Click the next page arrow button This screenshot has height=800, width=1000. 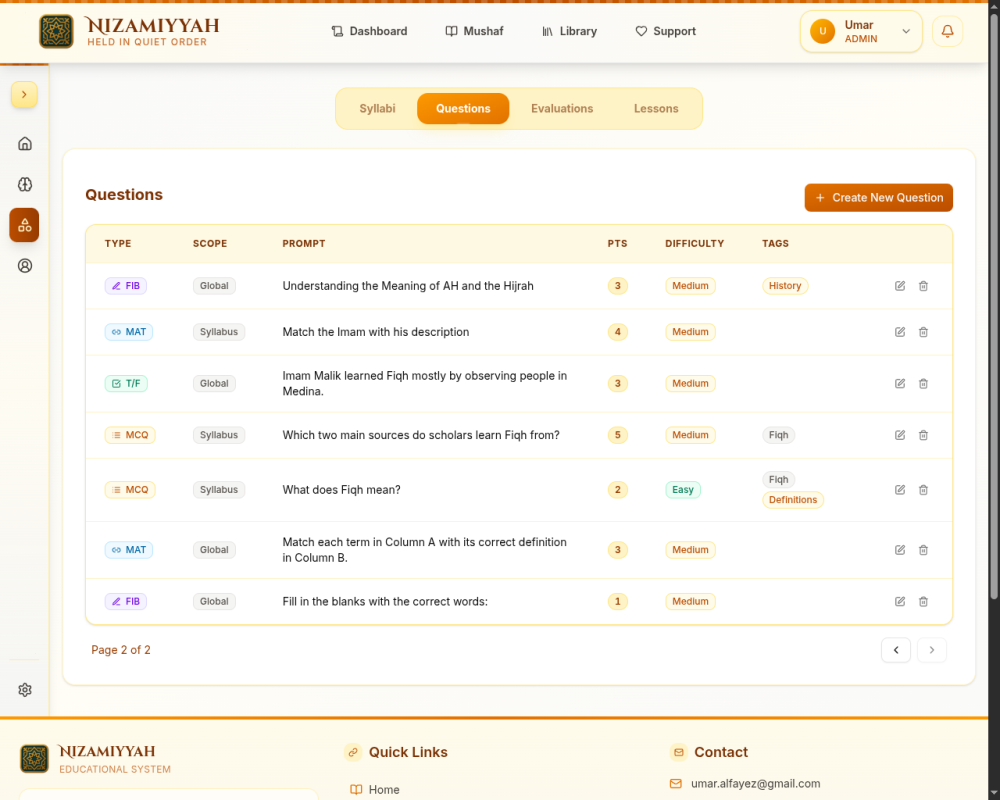[931, 650]
